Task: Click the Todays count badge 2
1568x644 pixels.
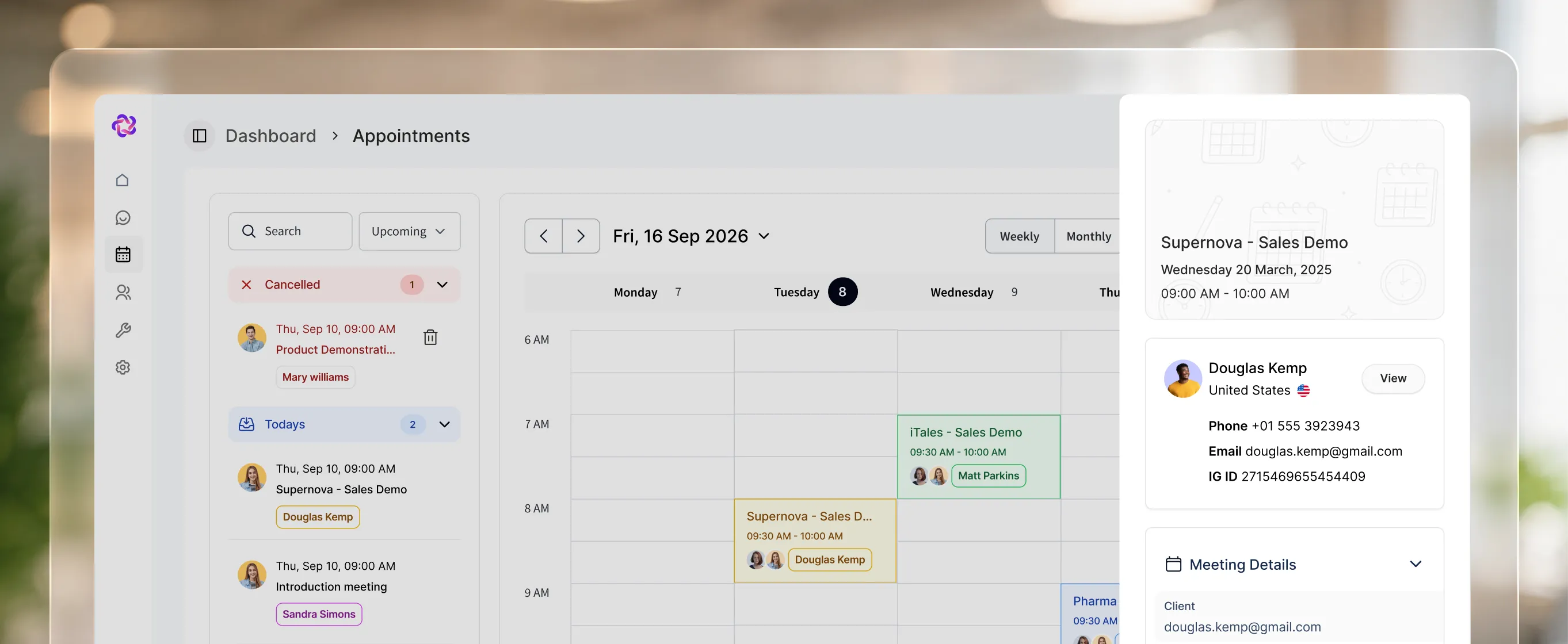Action: click(412, 424)
